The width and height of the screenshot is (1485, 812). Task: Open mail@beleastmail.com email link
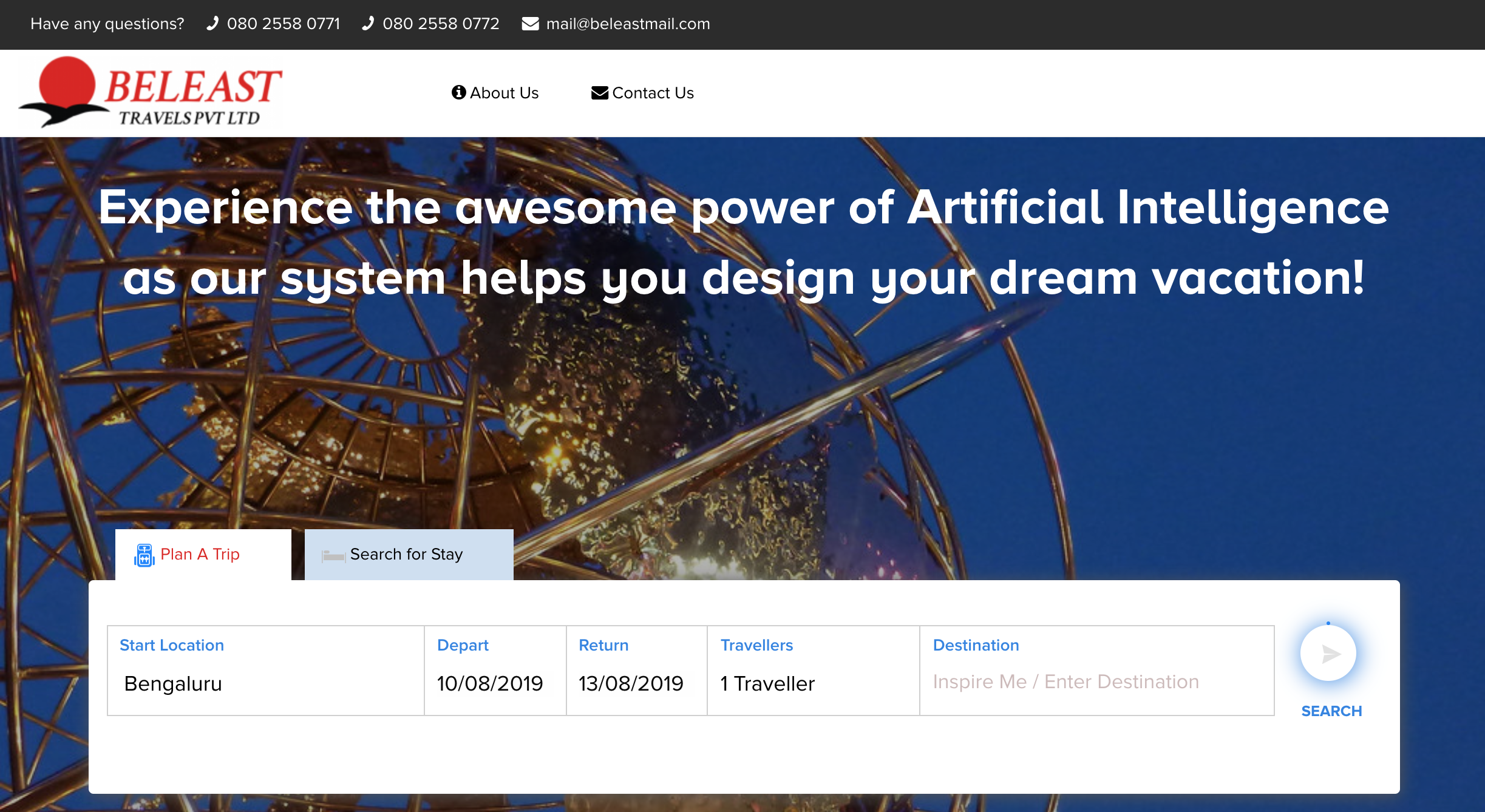tap(628, 24)
